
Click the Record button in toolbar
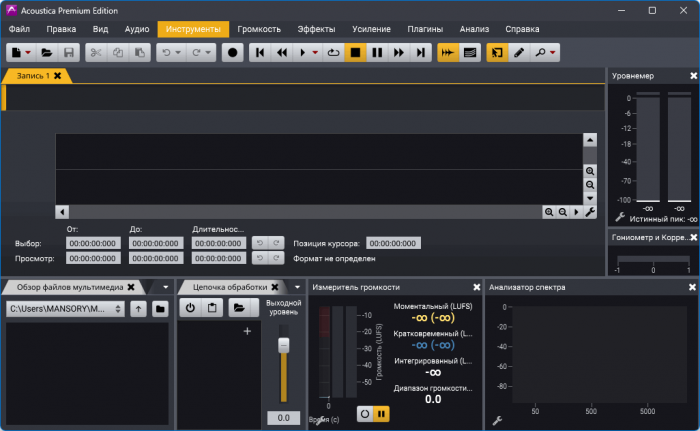coord(232,52)
